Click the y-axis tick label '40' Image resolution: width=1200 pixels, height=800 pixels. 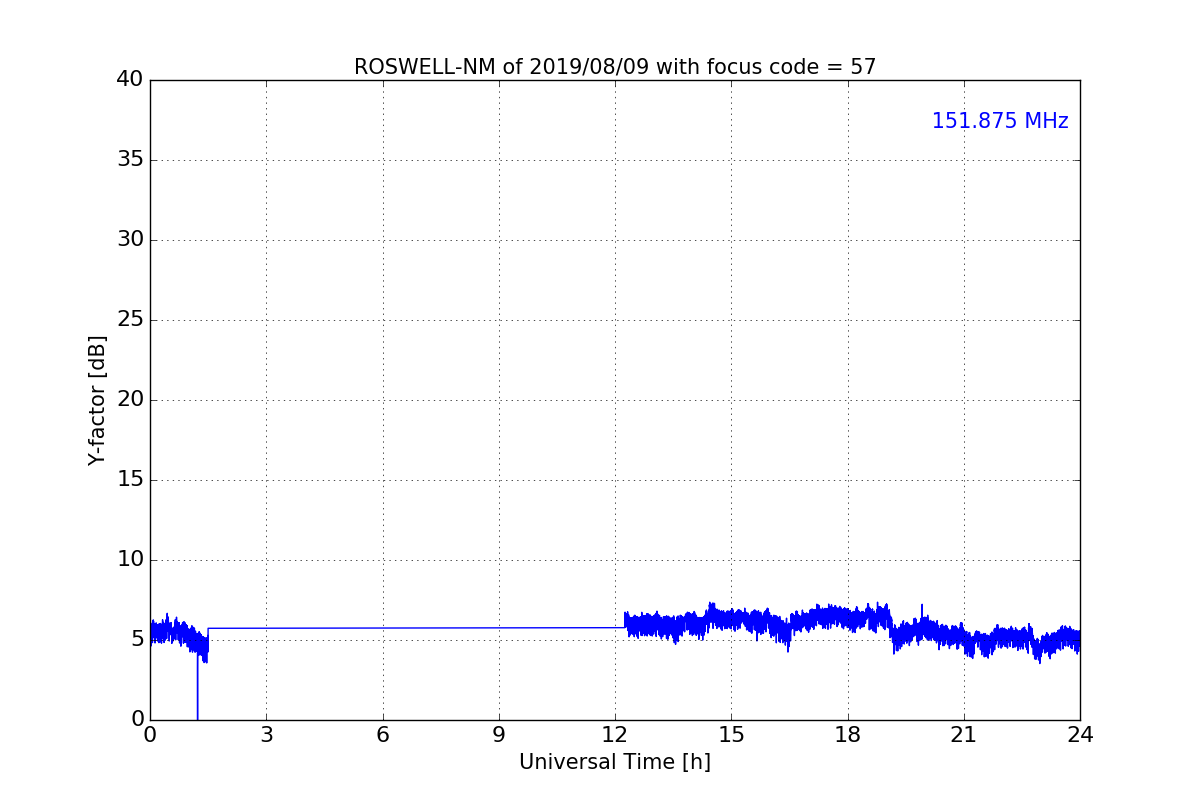click(130, 79)
